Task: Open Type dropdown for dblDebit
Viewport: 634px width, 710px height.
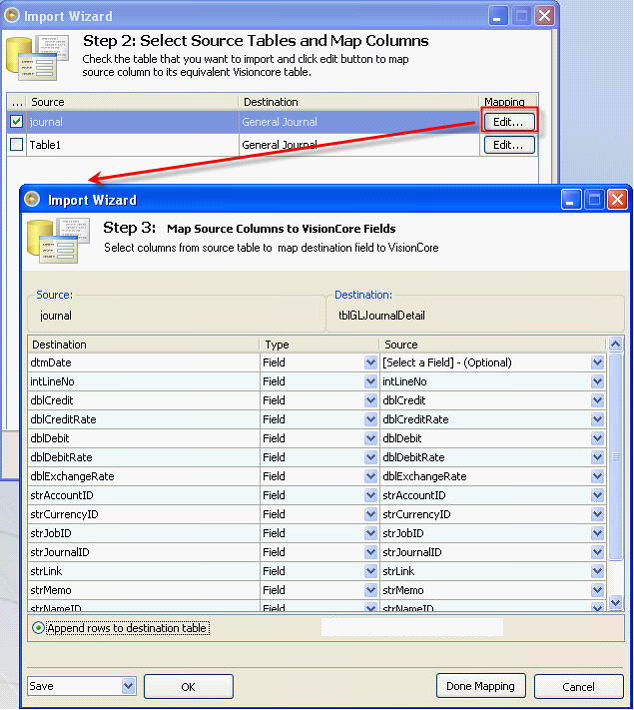Action: [x=370, y=439]
